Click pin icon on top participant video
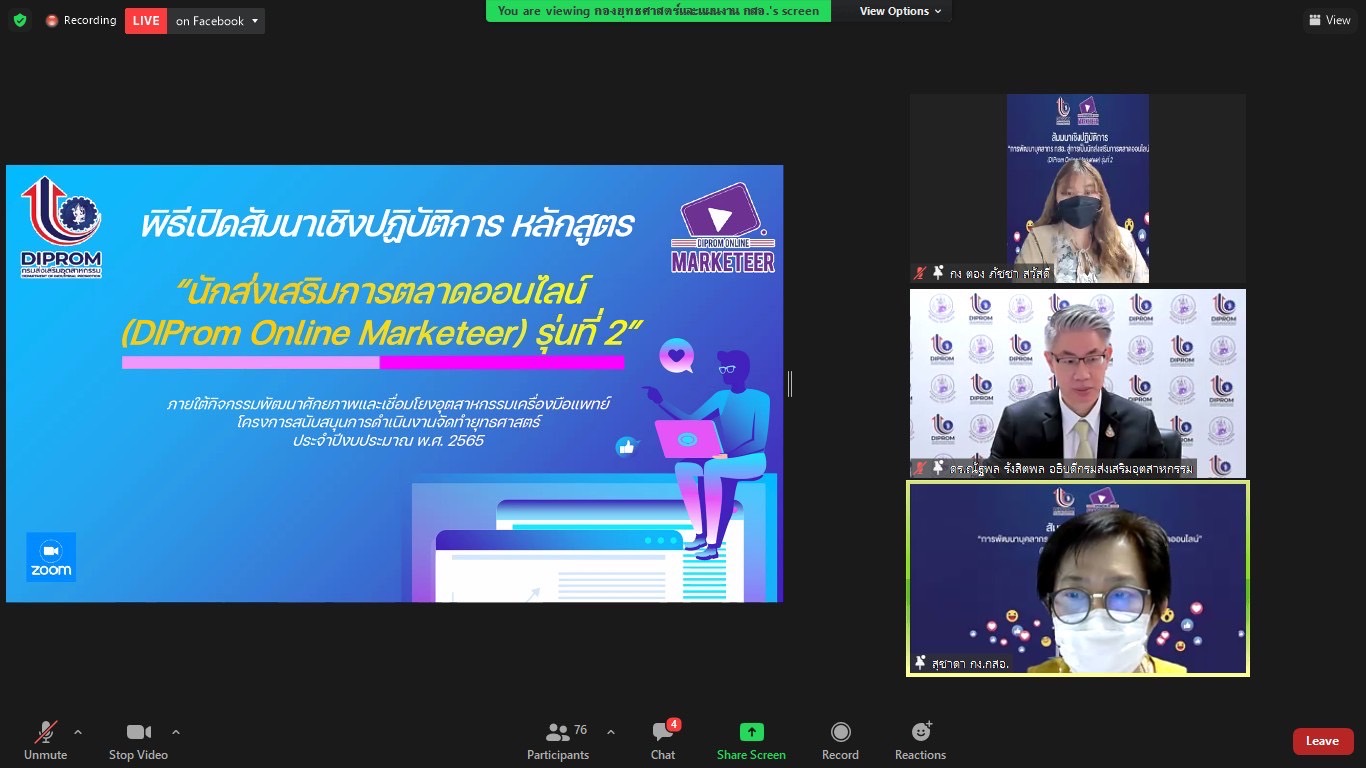 click(938, 273)
